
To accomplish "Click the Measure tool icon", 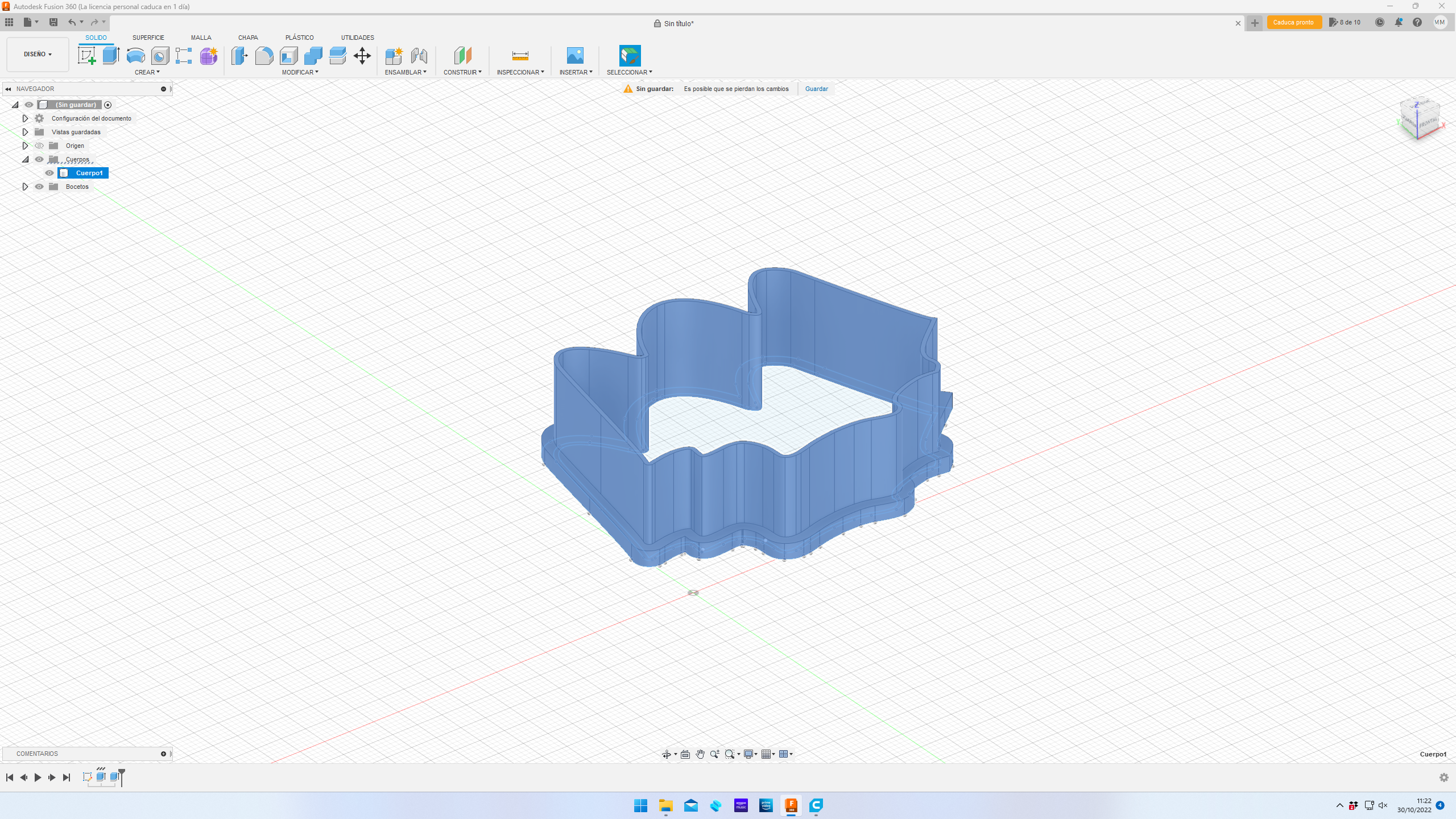I will click(x=520, y=56).
